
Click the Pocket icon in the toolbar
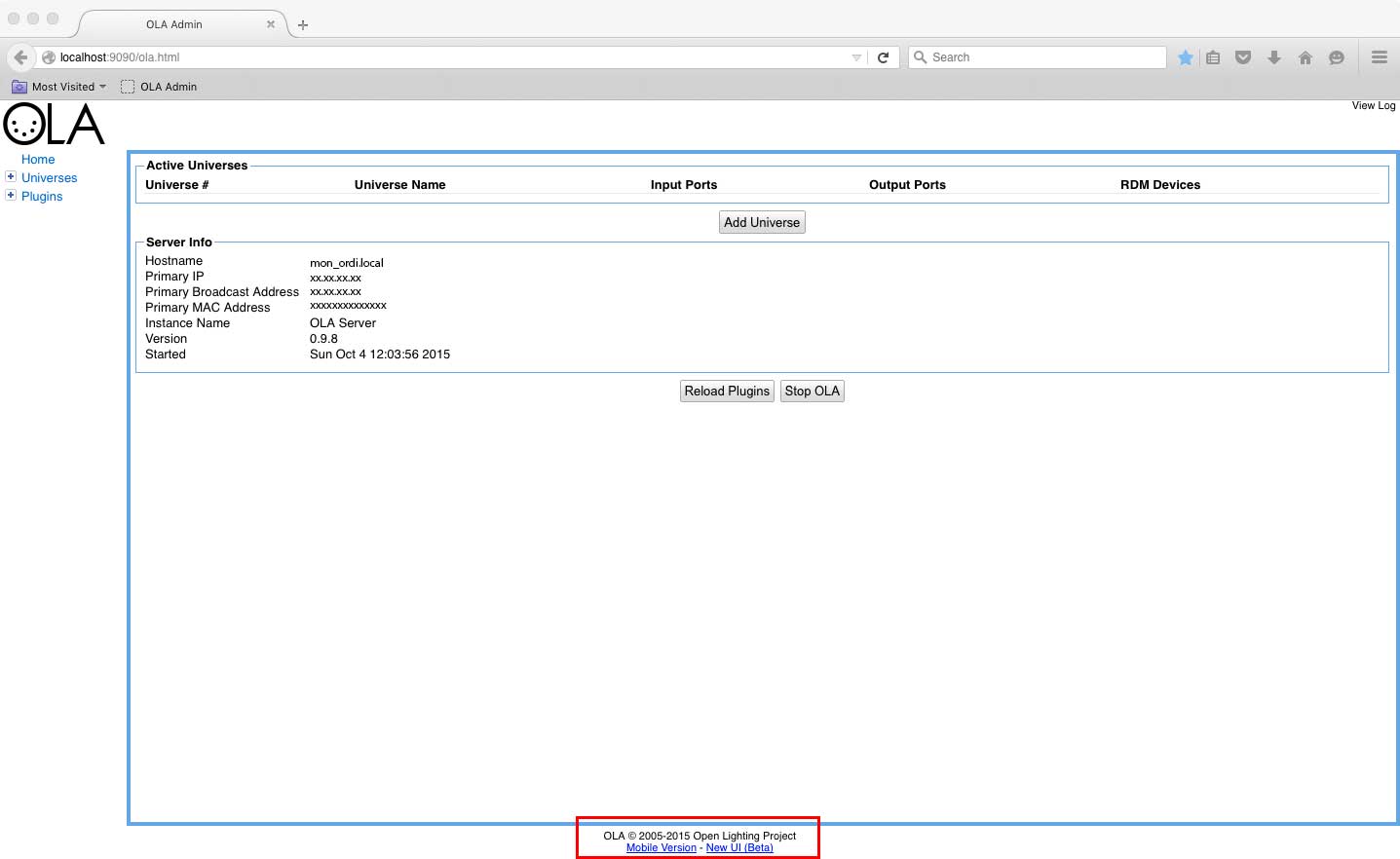tap(1243, 57)
